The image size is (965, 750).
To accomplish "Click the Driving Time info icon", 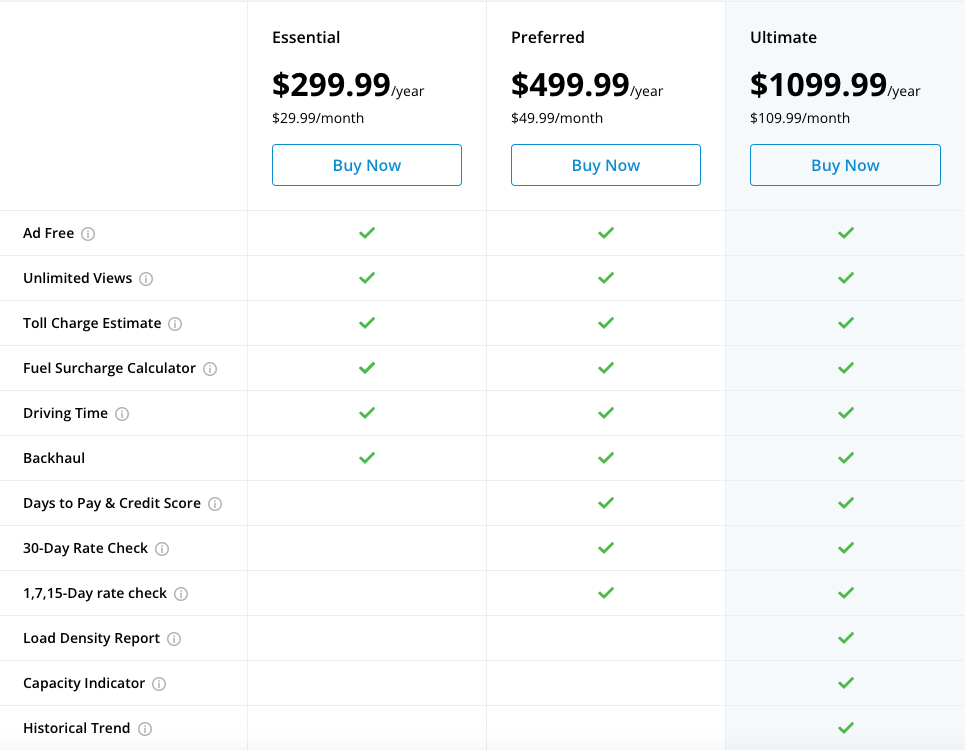I will [122, 414].
